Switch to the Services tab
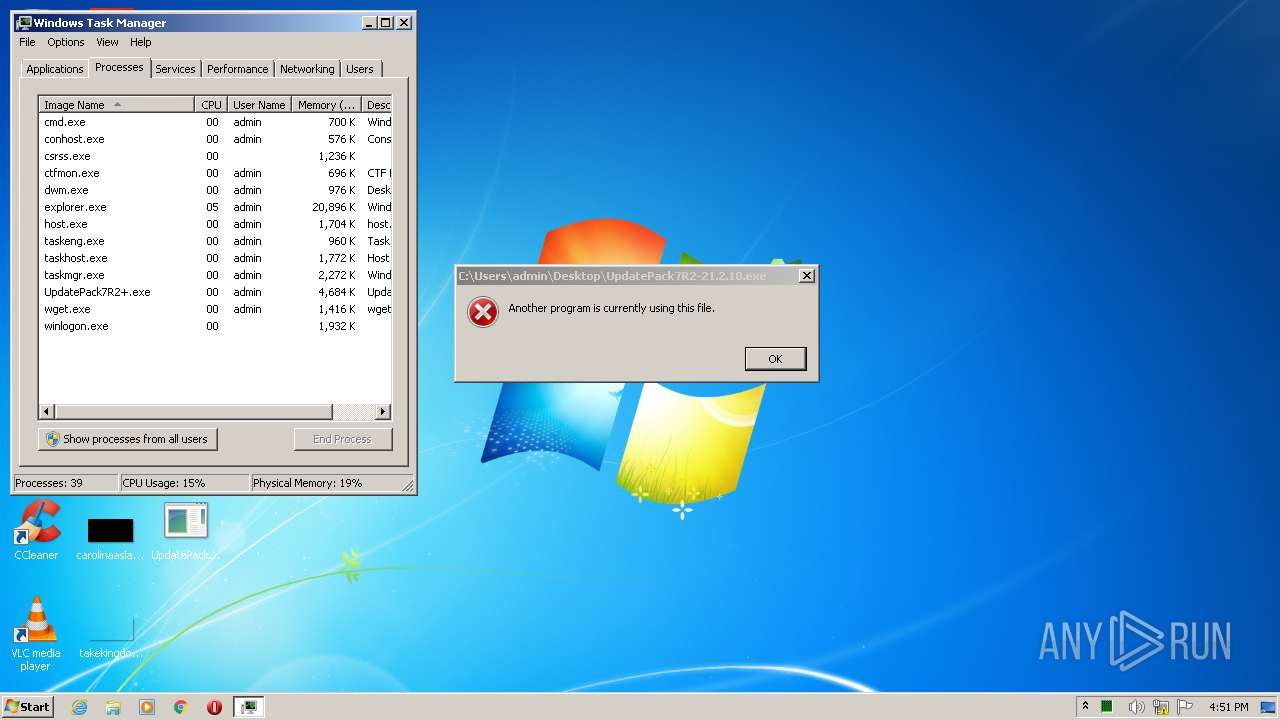 pos(175,69)
